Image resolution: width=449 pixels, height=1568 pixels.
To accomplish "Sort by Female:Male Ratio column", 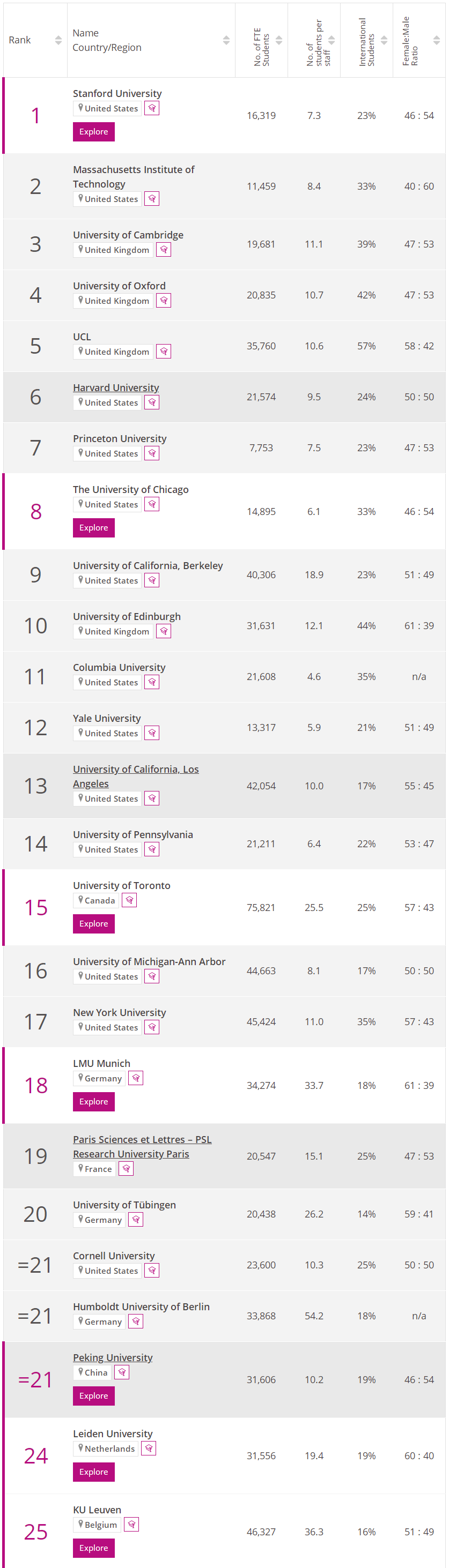I will point(436,40).
